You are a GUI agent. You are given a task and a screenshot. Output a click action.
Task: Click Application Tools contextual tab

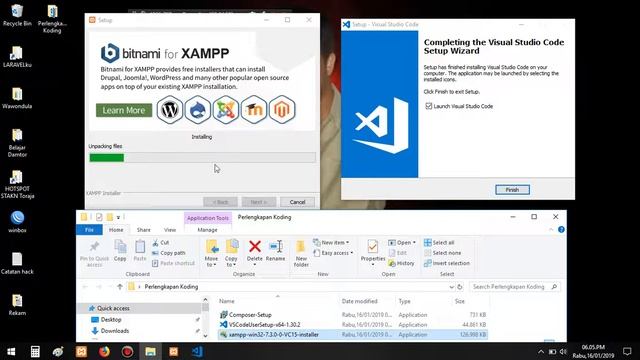coord(208,218)
